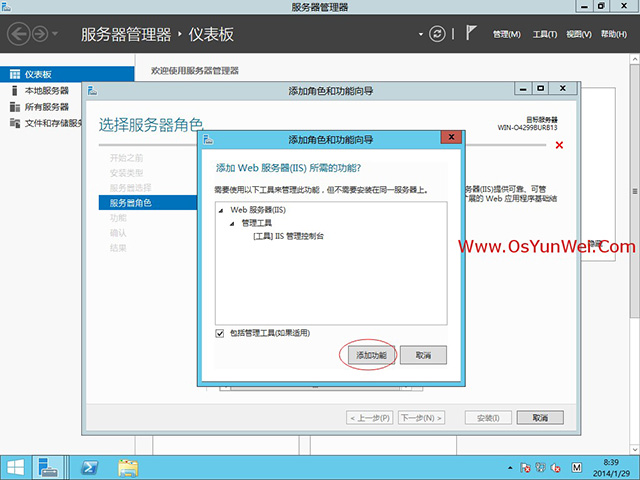Click the refresh icon in Server Manager header
The width and height of the screenshot is (640, 480).
(437, 34)
